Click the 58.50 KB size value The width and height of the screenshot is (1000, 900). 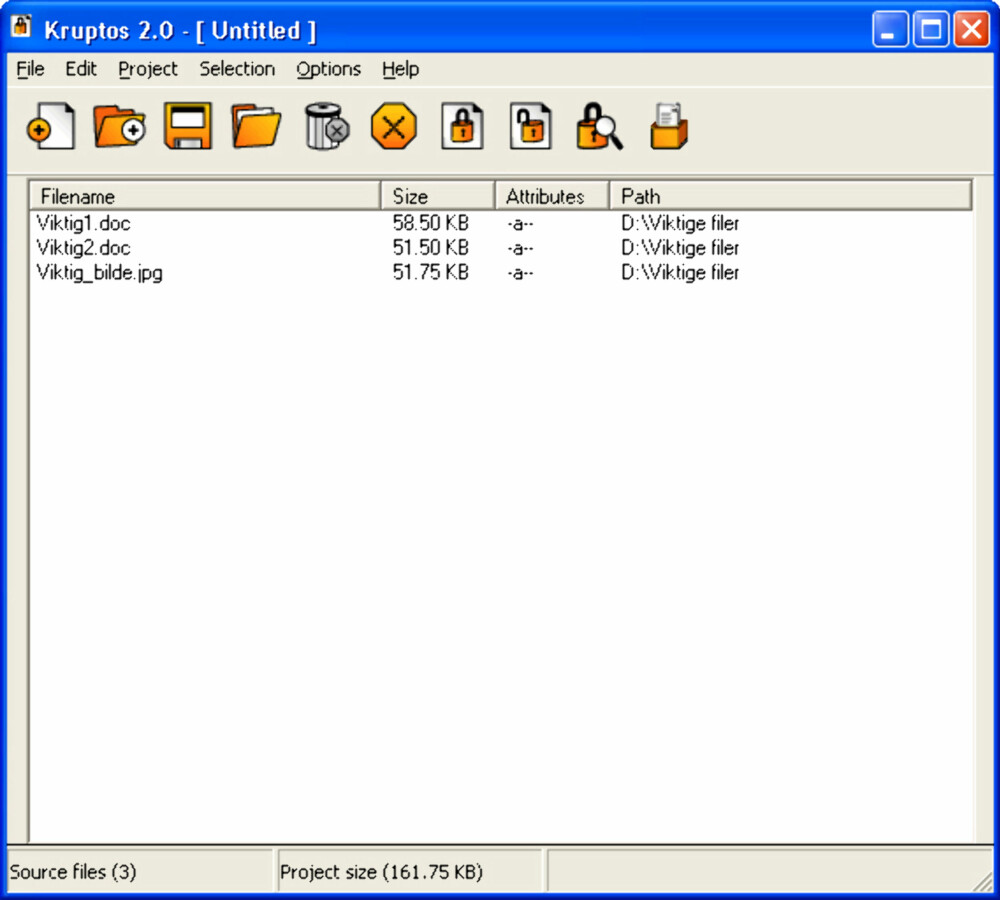430,223
